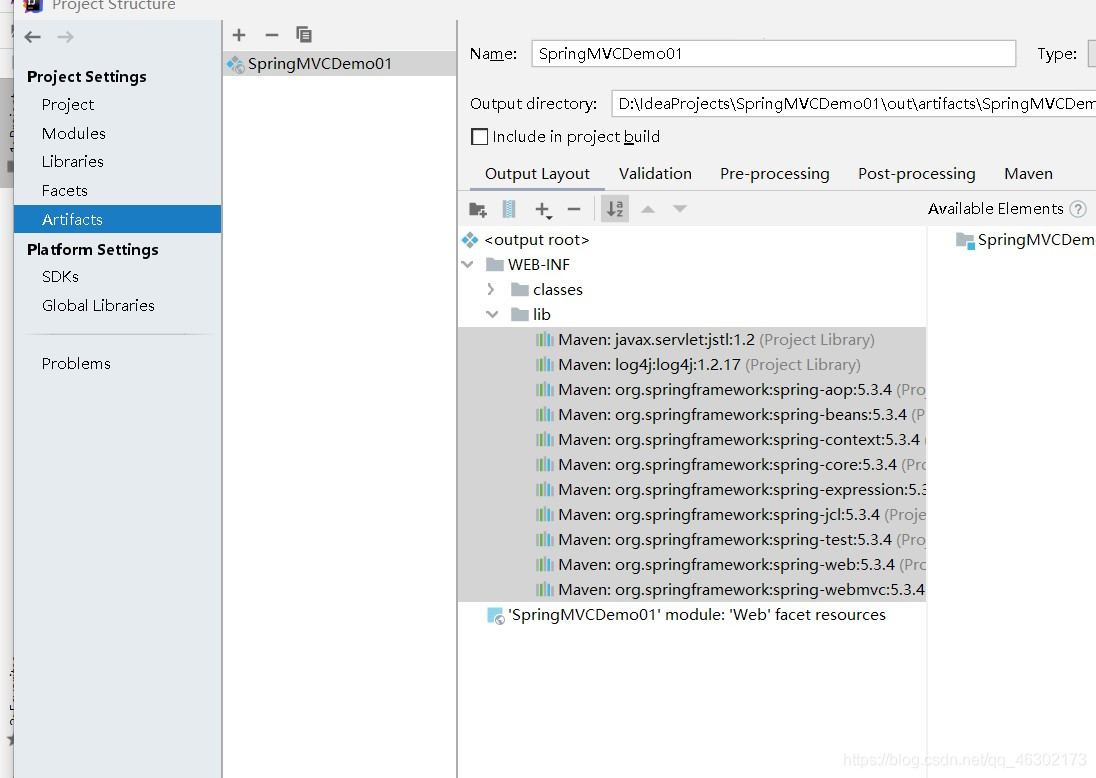The width and height of the screenshot is (1096, 778).
Task: Open Libraries settings
Action: click(x=73, y=162)
